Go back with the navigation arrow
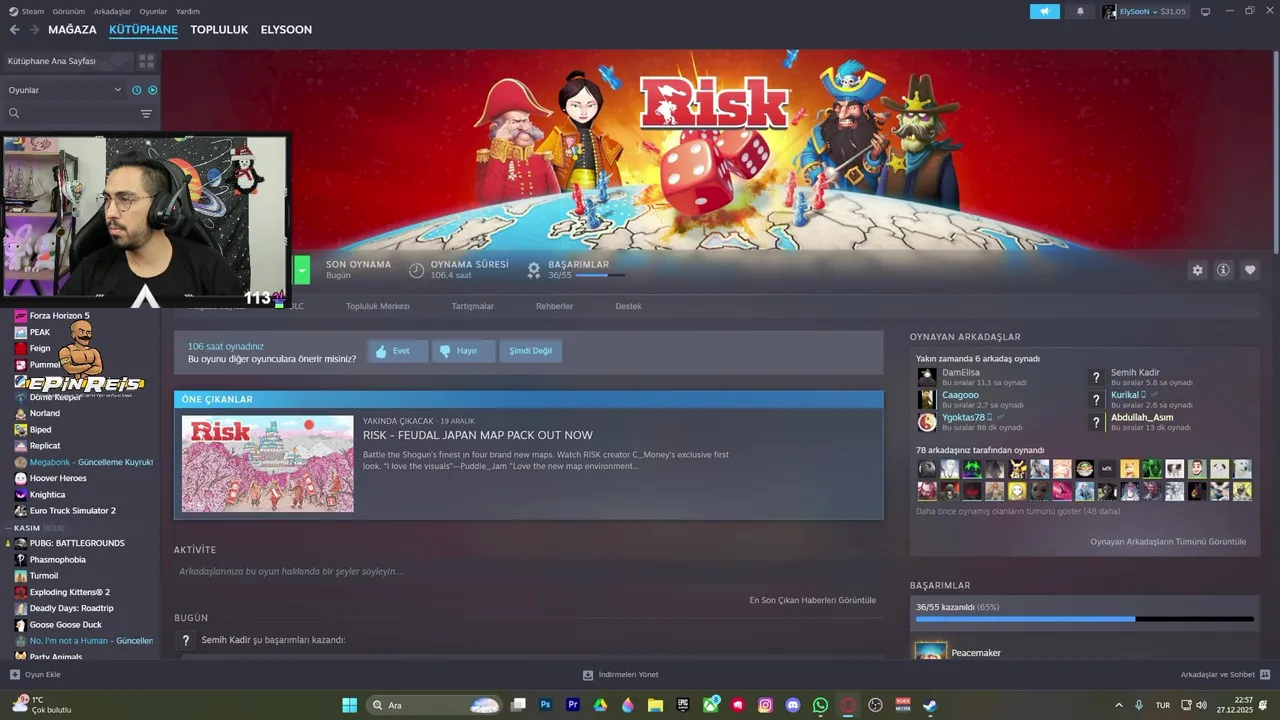1280x720 pixels. pyautogui.click(x=14, y=30)
